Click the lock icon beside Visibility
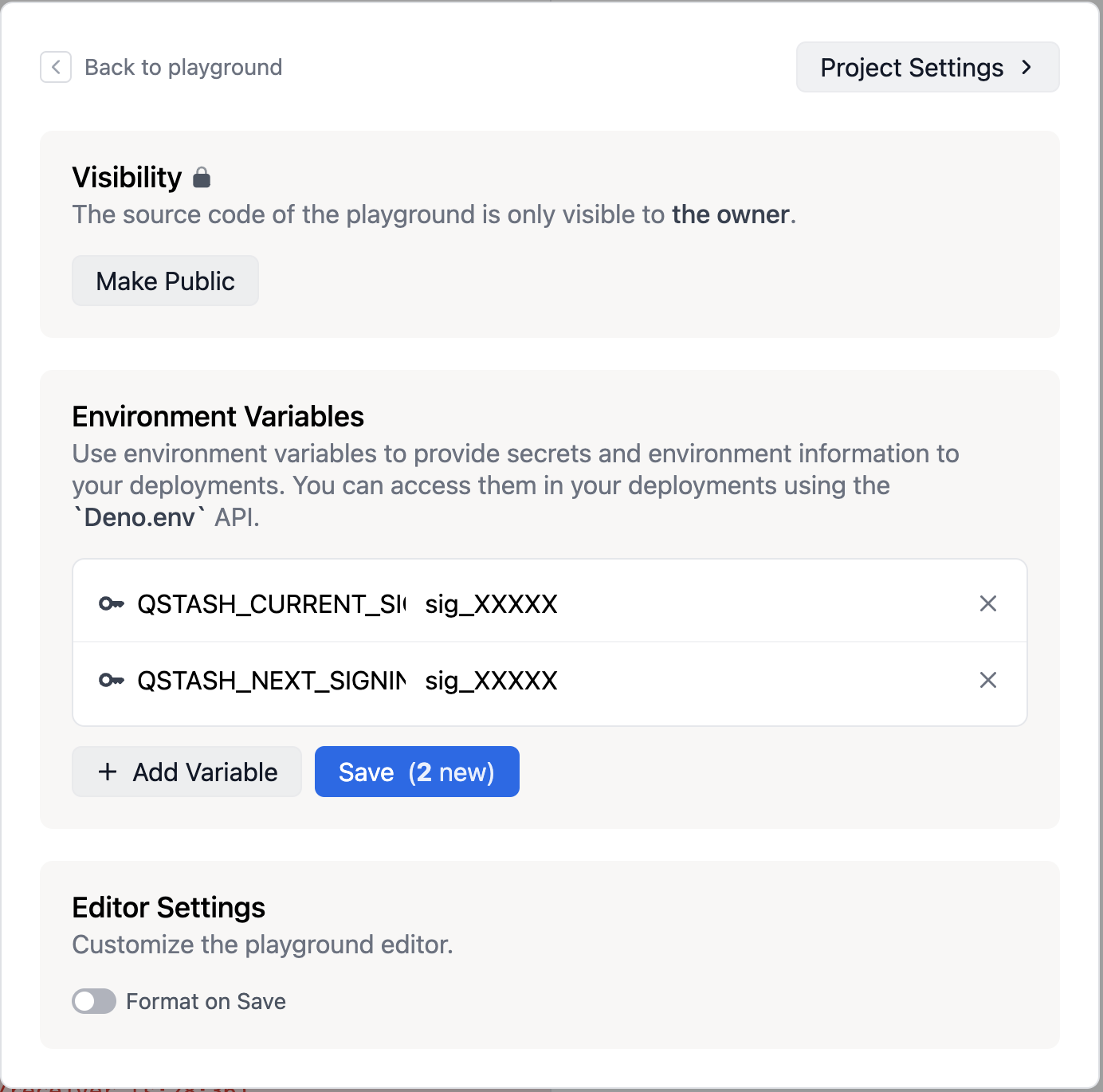Viewport: 1103px width, 1092px height. (202, 178)
